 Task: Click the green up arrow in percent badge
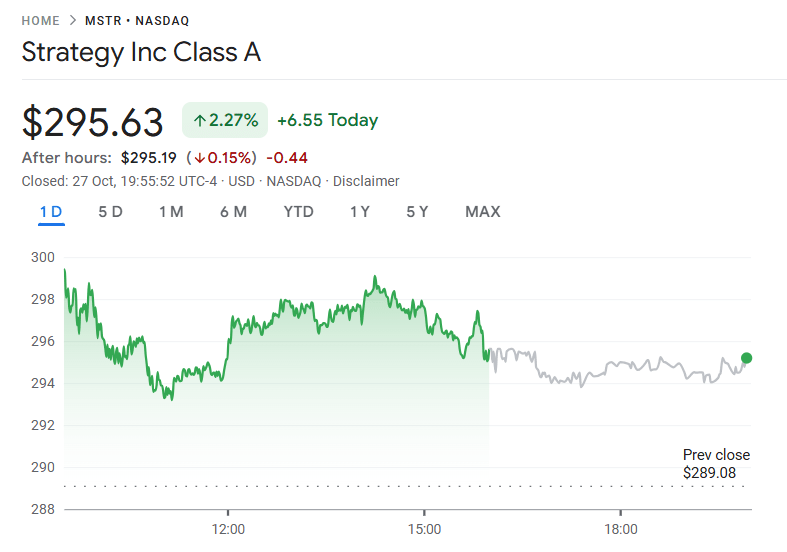pyautogui.click(x=200, y=121)
